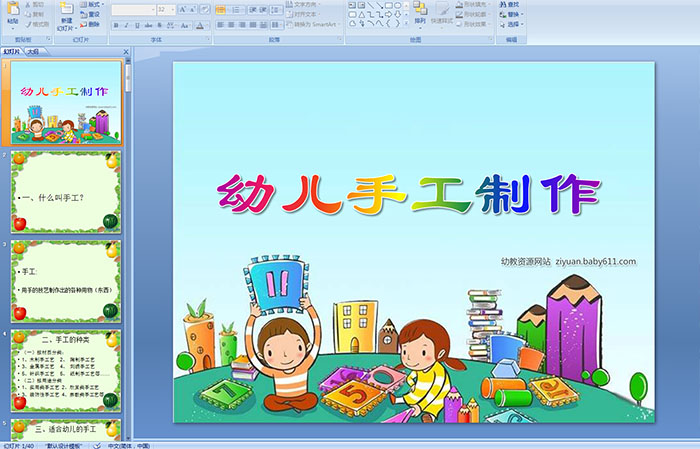Toggle Underline formatting
This screenshot has width=700, height=449.
(137, 25)
